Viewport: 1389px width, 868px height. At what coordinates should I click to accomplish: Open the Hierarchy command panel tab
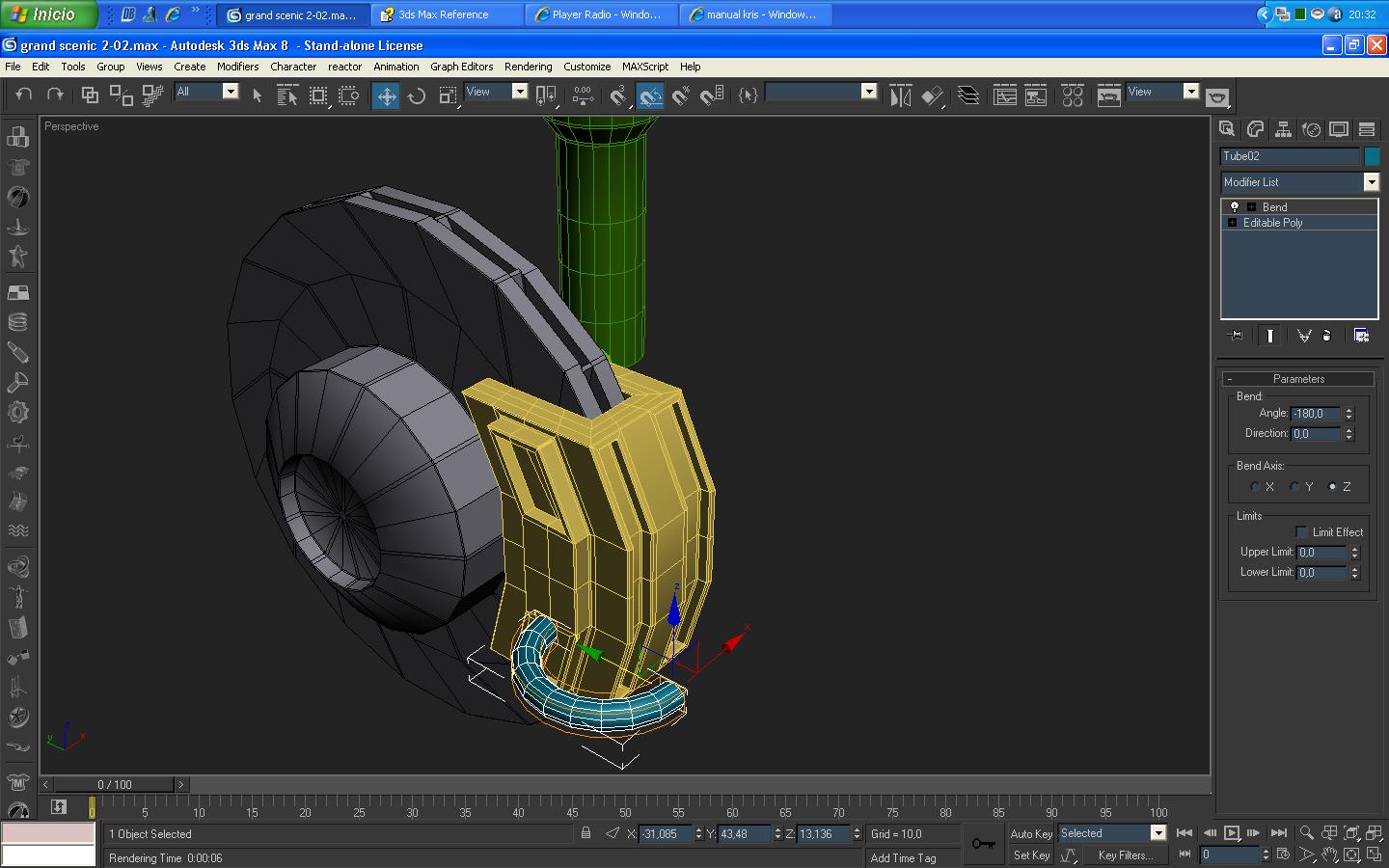click(x=1283, y=129)
